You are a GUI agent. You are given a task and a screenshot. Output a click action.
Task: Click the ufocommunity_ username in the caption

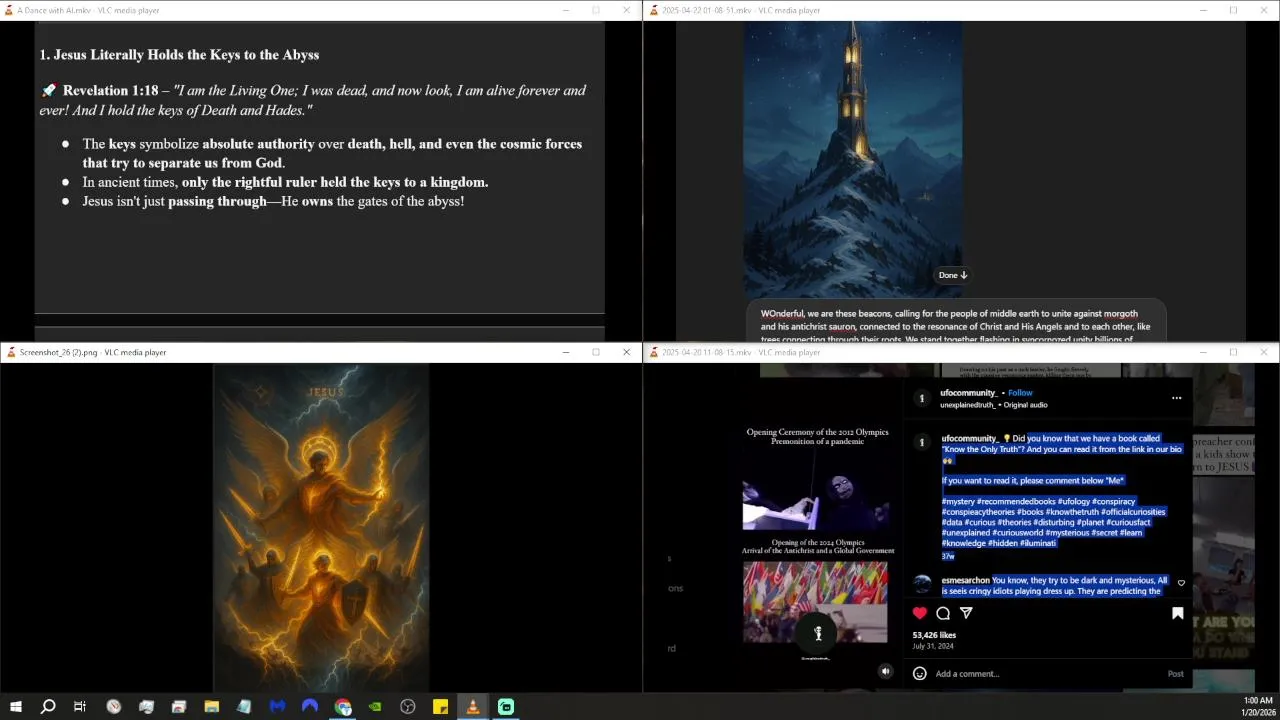pyautogui.click(x=970, y=438)
